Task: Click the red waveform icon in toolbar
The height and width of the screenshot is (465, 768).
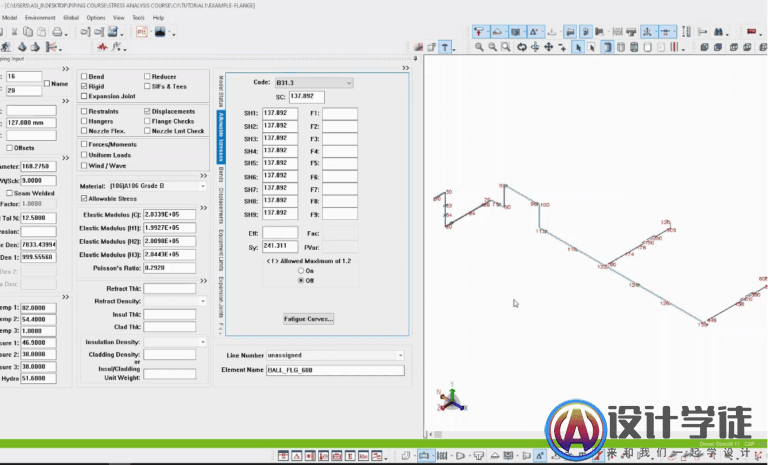Action: pos(104,46)
